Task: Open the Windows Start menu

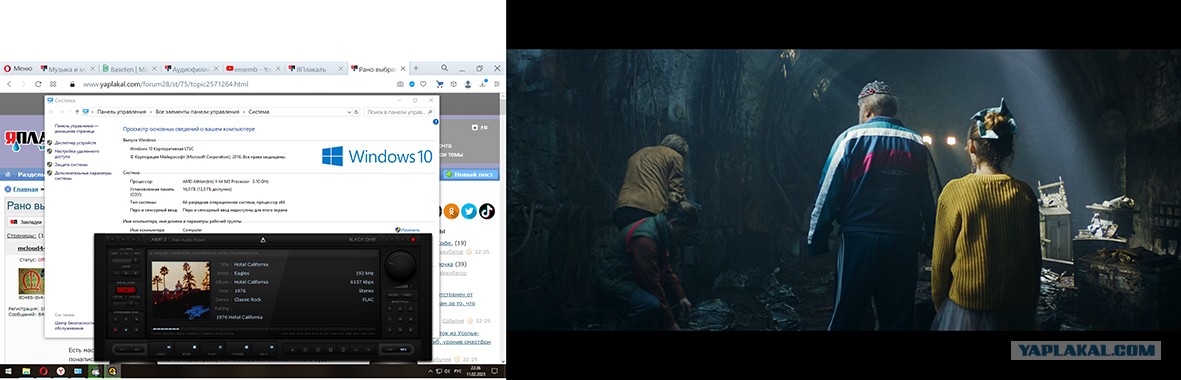Action: [8, 371]
